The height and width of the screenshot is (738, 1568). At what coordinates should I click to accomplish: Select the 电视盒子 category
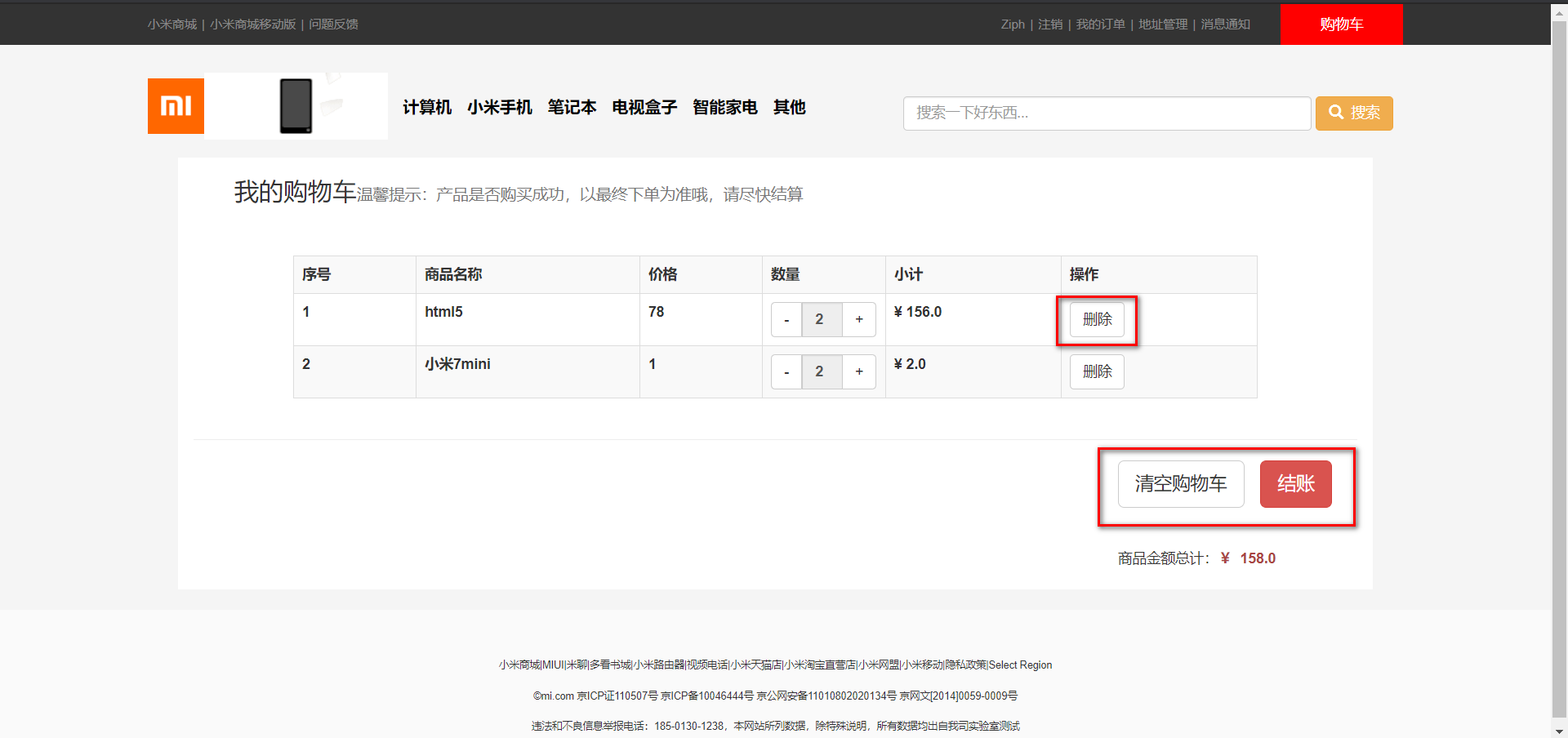coord(644,107)
